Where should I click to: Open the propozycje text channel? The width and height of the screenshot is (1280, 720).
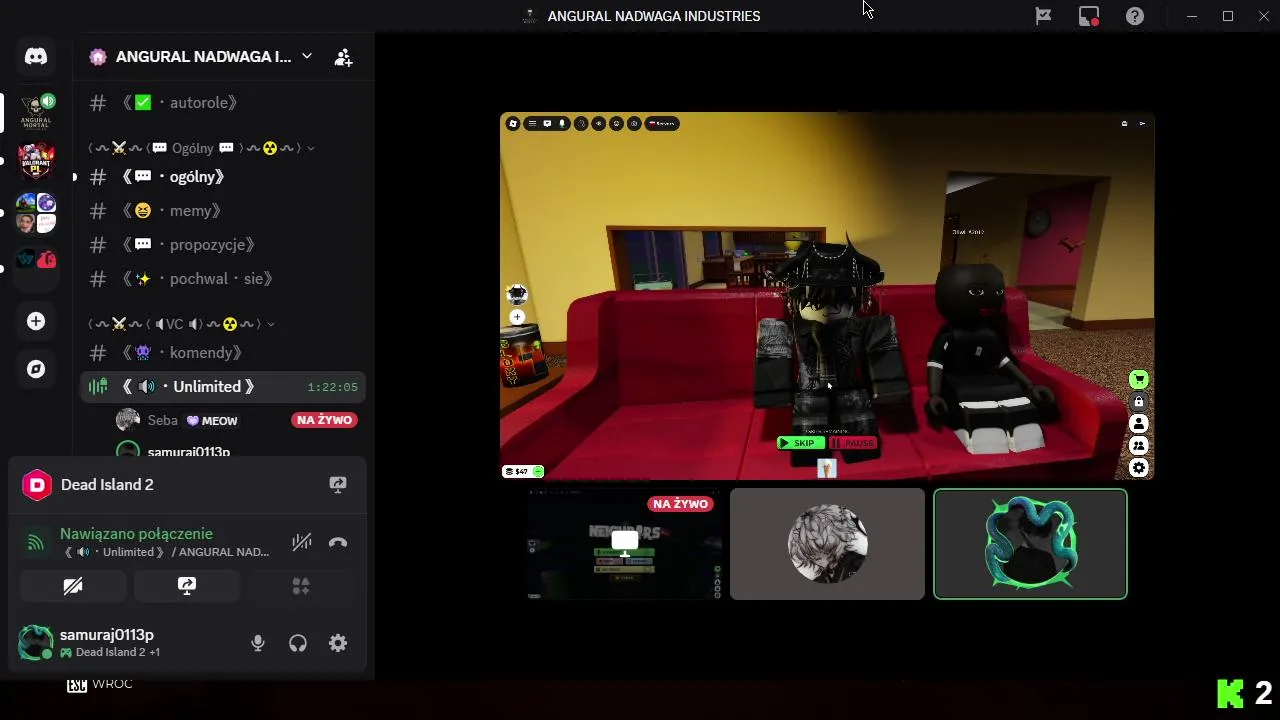[x=222, y=245]
